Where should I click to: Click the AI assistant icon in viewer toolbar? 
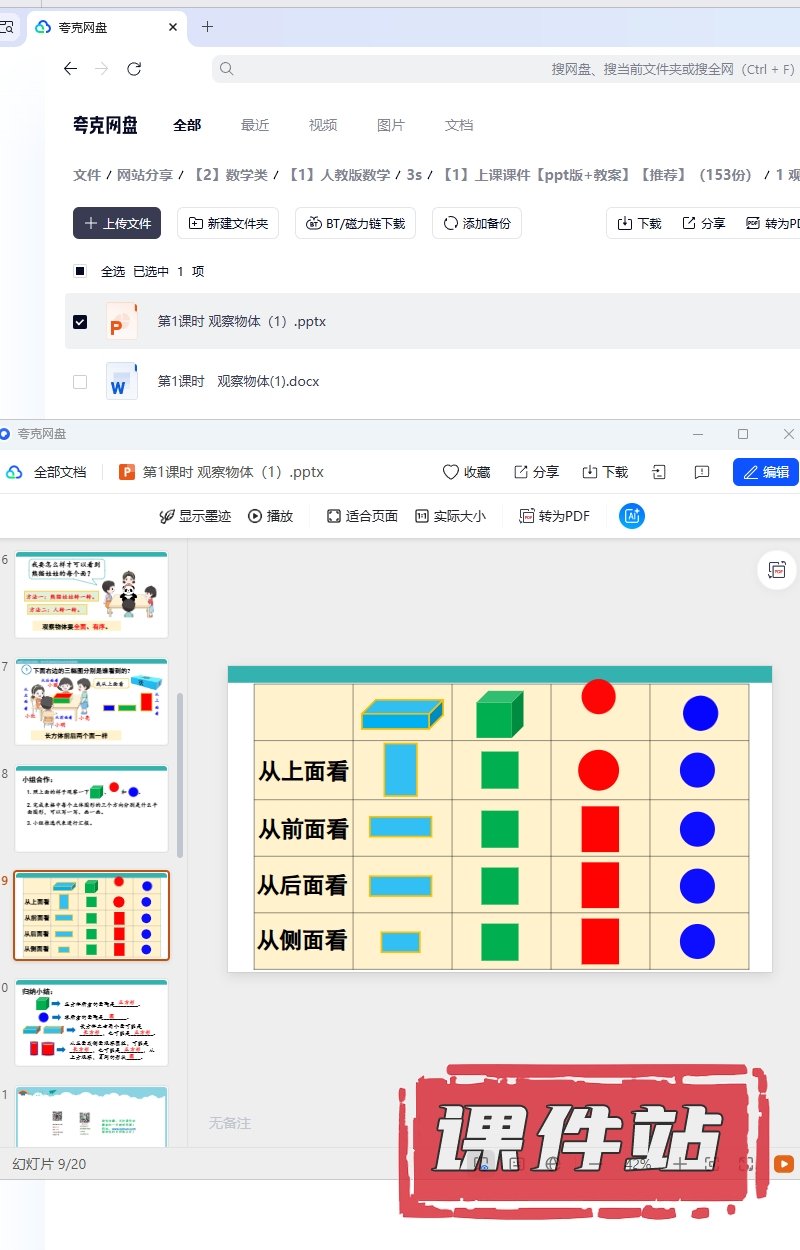click(x=631, y=516)
